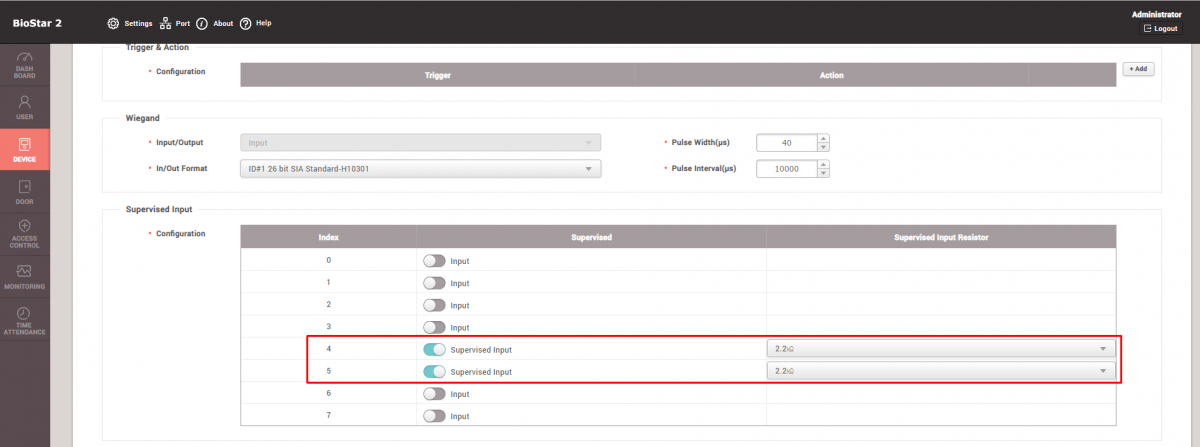Open Access Control from the sidebar
The height and width of the screenshot is (447, 1200).
pos(25,232)
